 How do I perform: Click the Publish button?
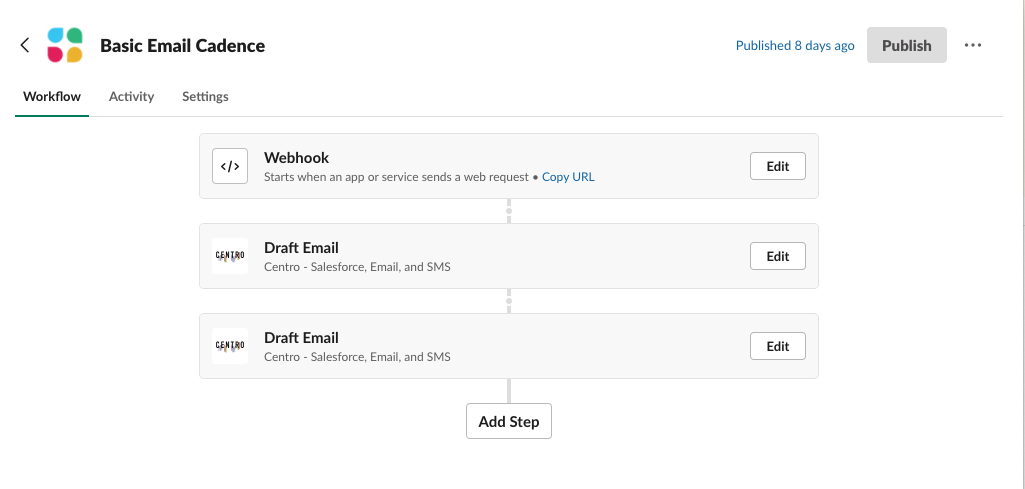pyautogui.click(x=907, y=45)
